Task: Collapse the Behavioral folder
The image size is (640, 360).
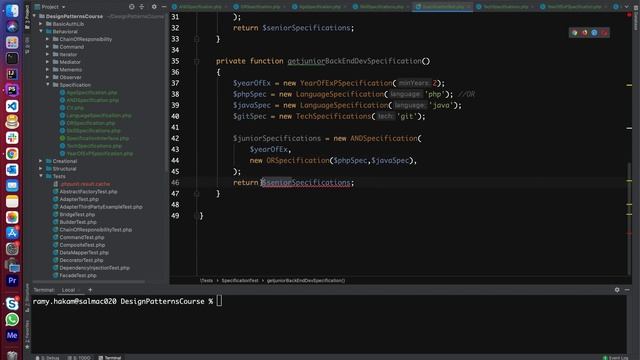Action: pos(41,31)
